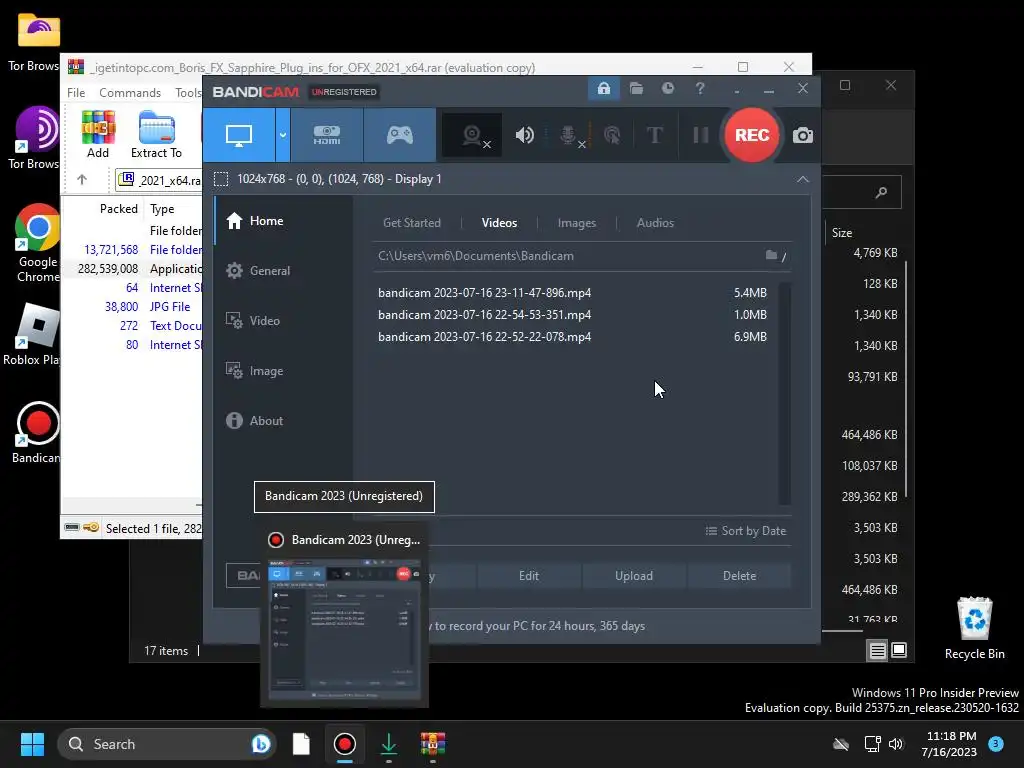Click the output path C:\Users\vm6\Documents\Bandicam
The image size is (1024, 768).
[x=475, y=256]
